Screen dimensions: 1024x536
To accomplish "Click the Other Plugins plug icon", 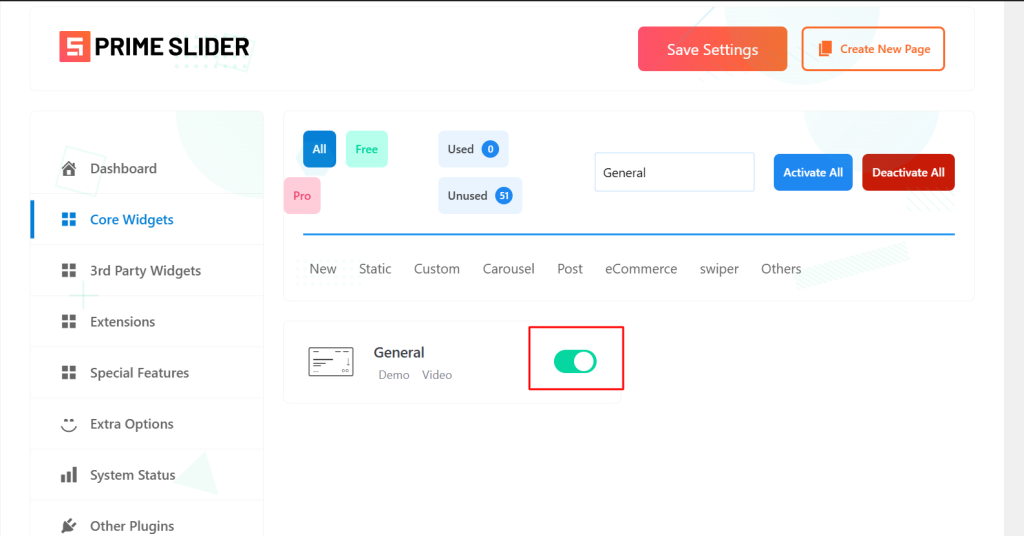I will click(x=69, y=526).
